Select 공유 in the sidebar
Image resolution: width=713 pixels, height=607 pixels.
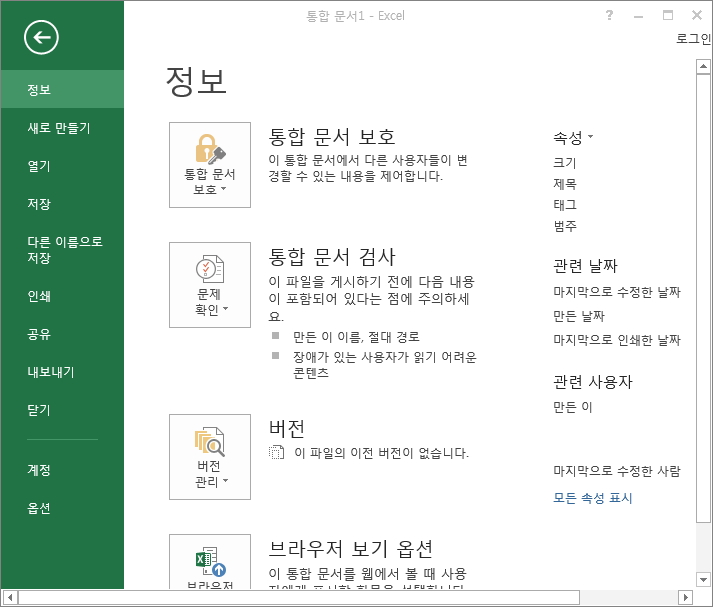(62, 334)
